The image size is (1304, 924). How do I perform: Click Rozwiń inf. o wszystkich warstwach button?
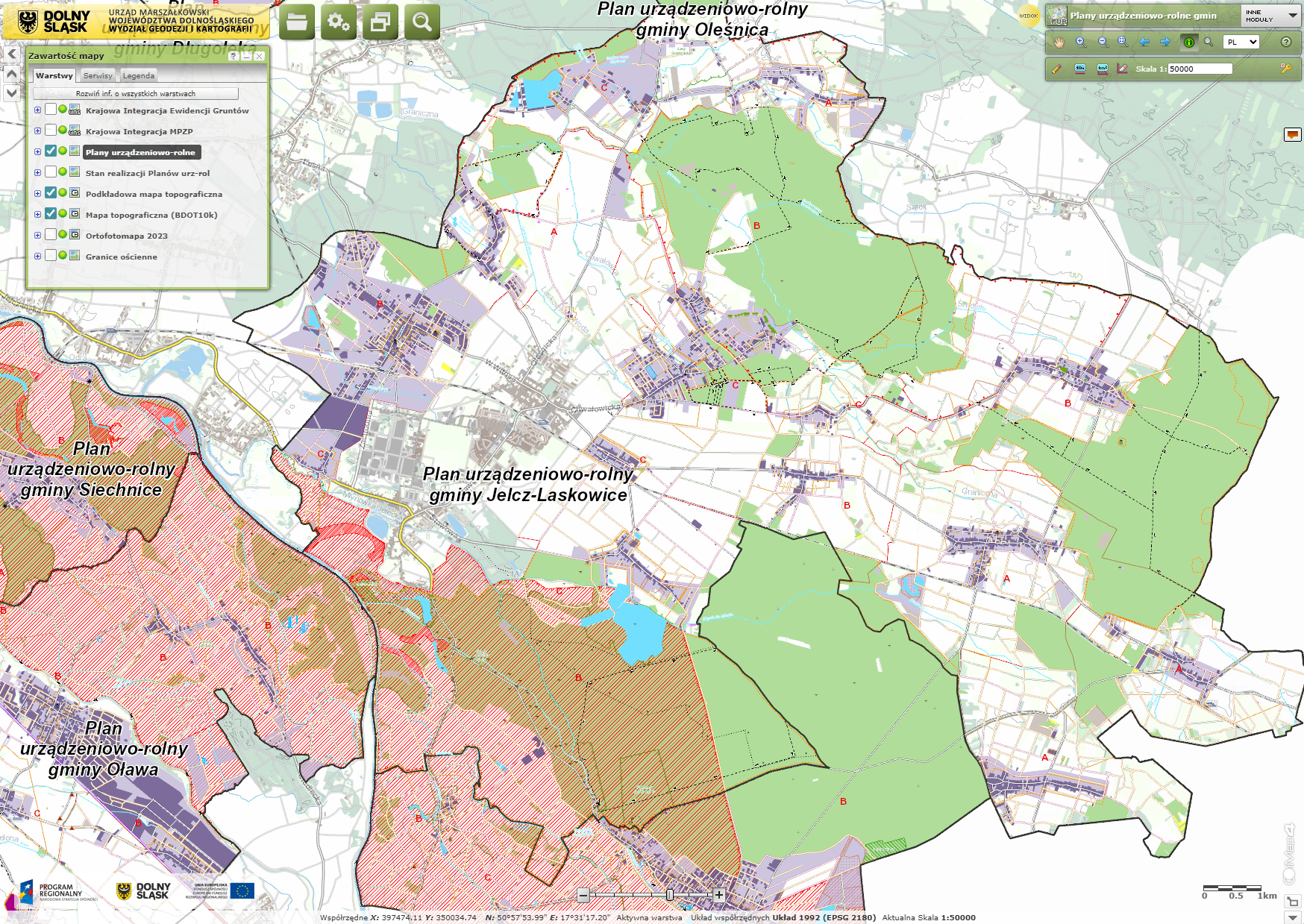coord(136,94)
